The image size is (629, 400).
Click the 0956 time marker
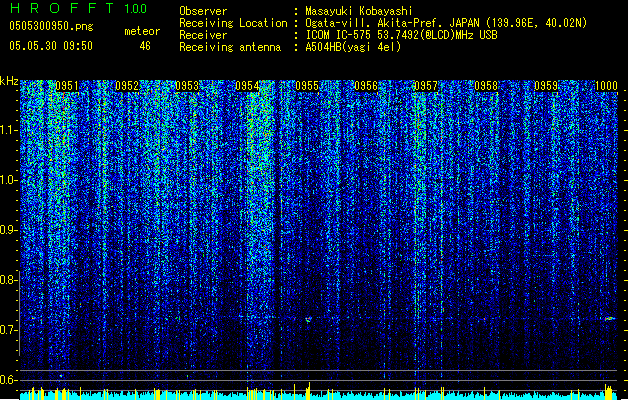[x=366, y=86]
